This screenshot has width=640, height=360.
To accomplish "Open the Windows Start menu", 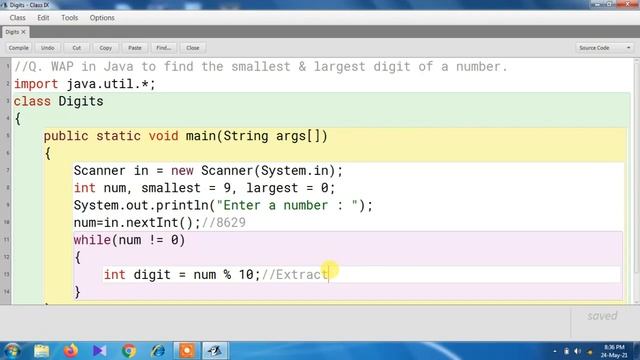I will [12, 351].
